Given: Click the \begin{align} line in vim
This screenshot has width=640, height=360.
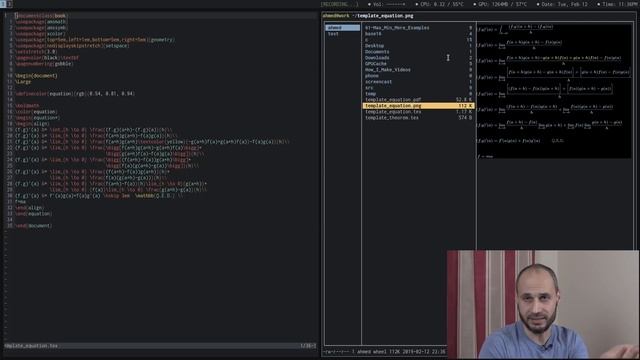Looking at the screenshot, I should 32,124.
